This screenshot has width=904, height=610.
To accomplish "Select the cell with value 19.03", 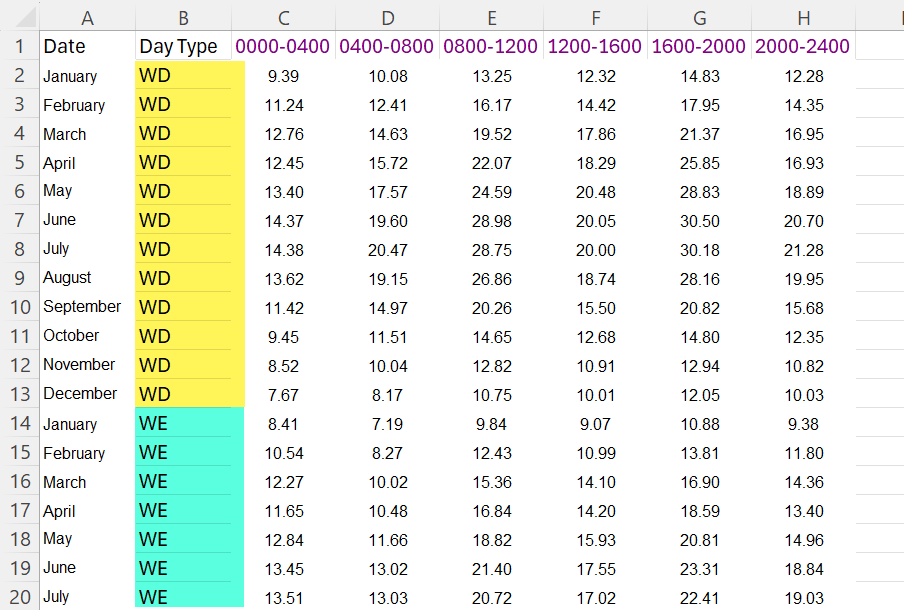I will (x=803, y=597).
